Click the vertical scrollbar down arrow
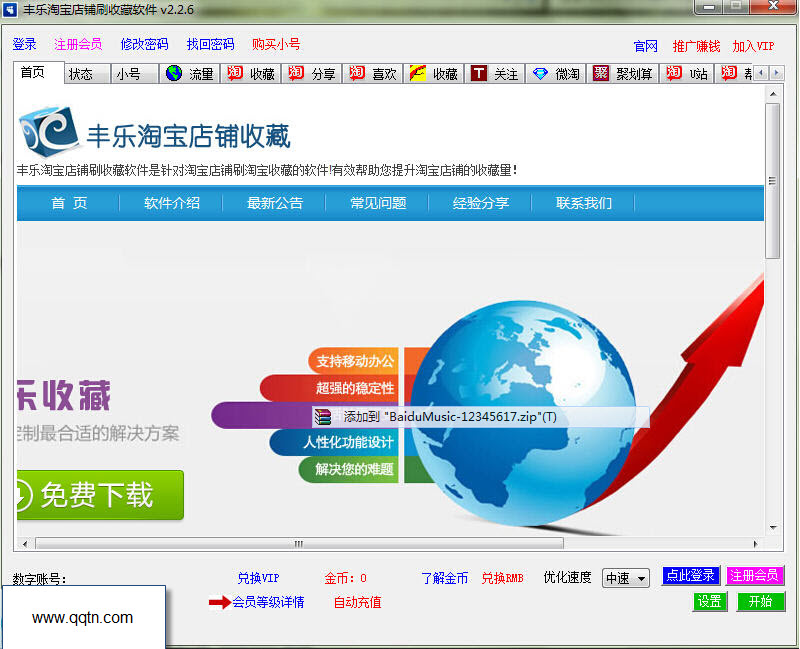Image resolution: width=800 pixels, height=649 pixels. [773, 528]
